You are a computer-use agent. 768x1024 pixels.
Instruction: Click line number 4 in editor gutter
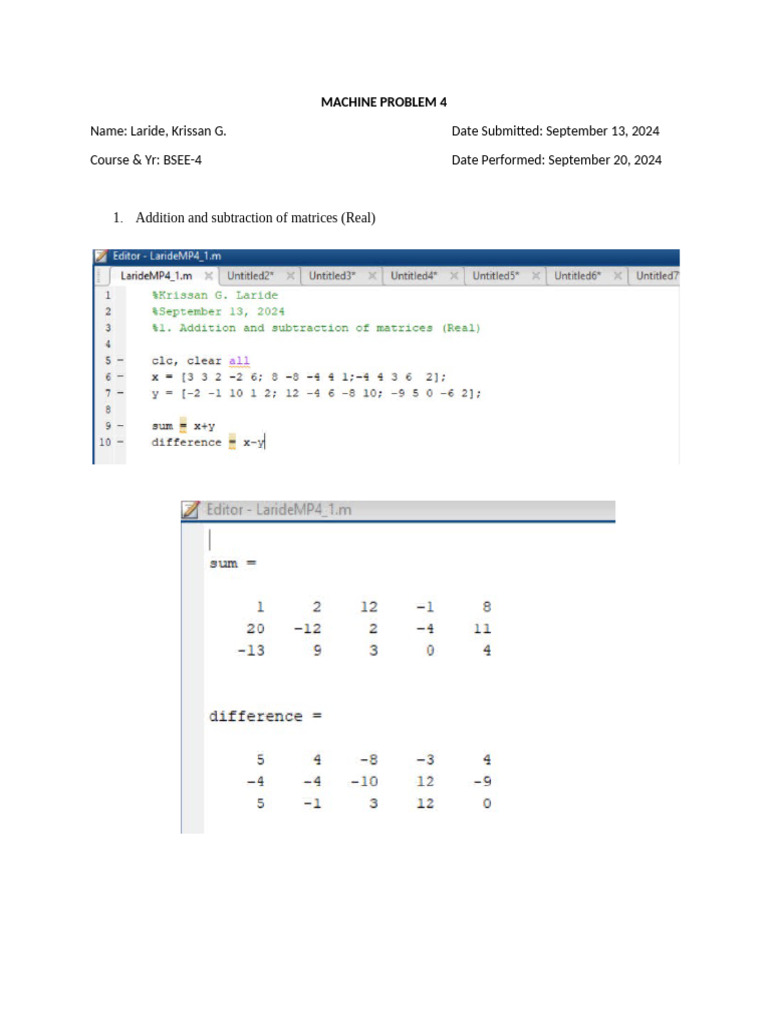[x=108, y=344]
